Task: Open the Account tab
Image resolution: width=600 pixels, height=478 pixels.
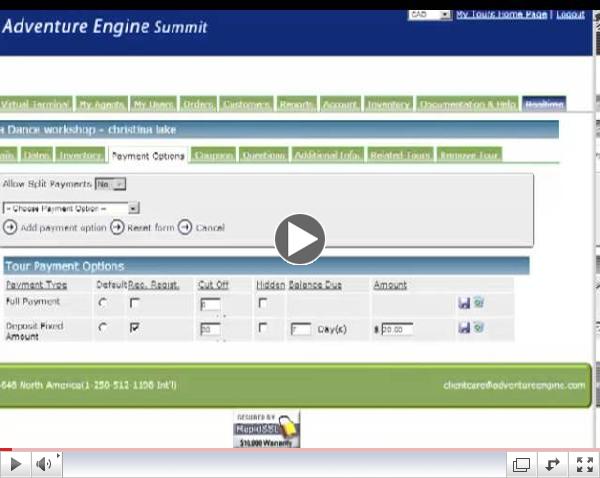Action: click(x=340, y=104)
